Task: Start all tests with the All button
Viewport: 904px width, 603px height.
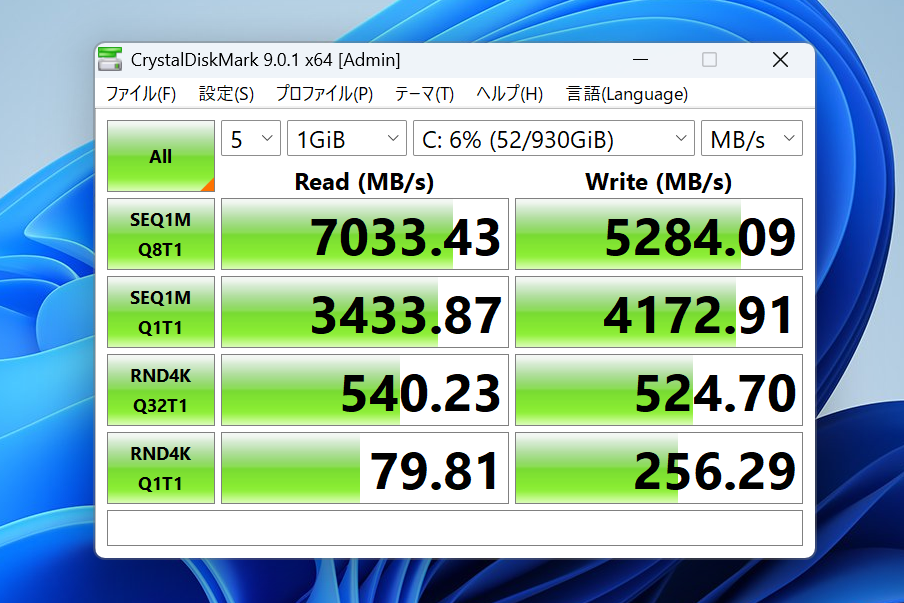Action: point(160,155)
